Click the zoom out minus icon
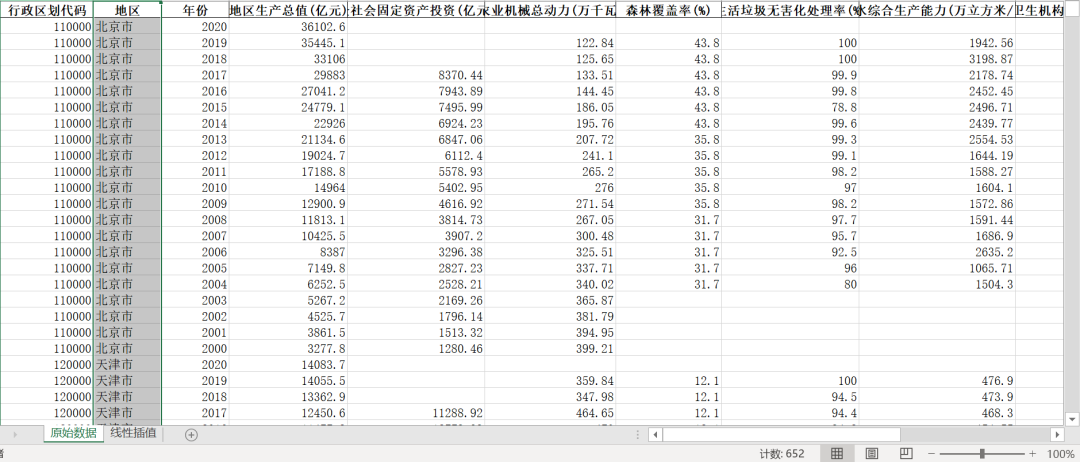Viewport: 1080px width, 462px height. pyautogui.click(x=932, y=454)
